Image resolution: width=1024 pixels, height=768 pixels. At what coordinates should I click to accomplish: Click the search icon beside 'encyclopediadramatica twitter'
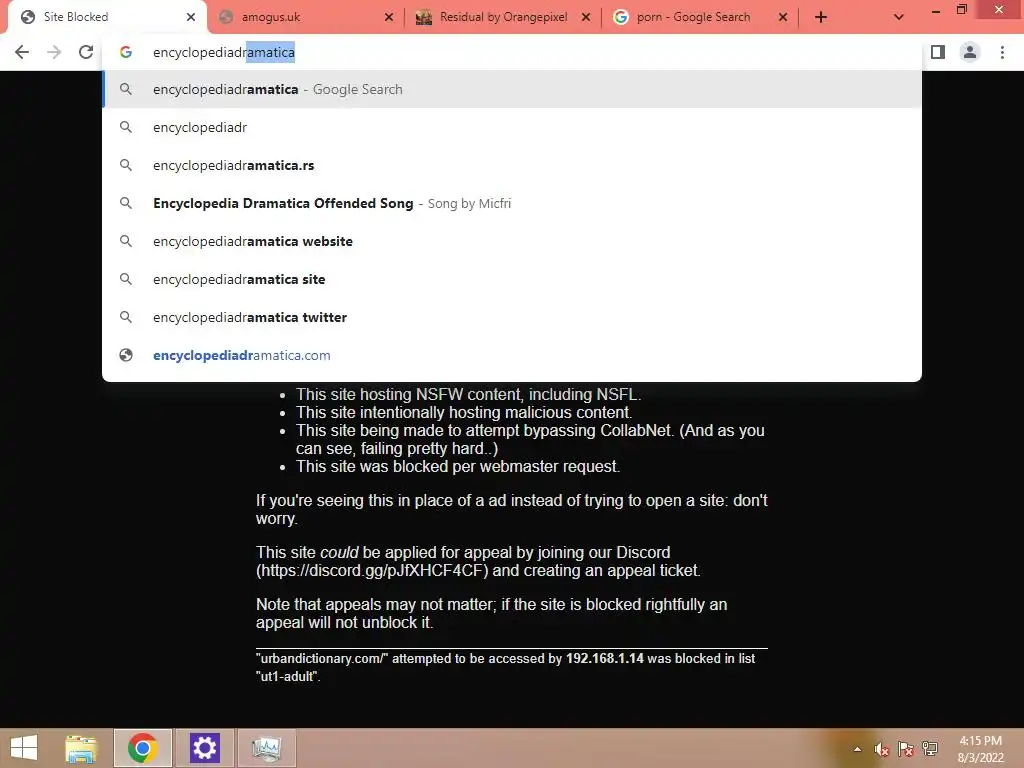(126, 317)
